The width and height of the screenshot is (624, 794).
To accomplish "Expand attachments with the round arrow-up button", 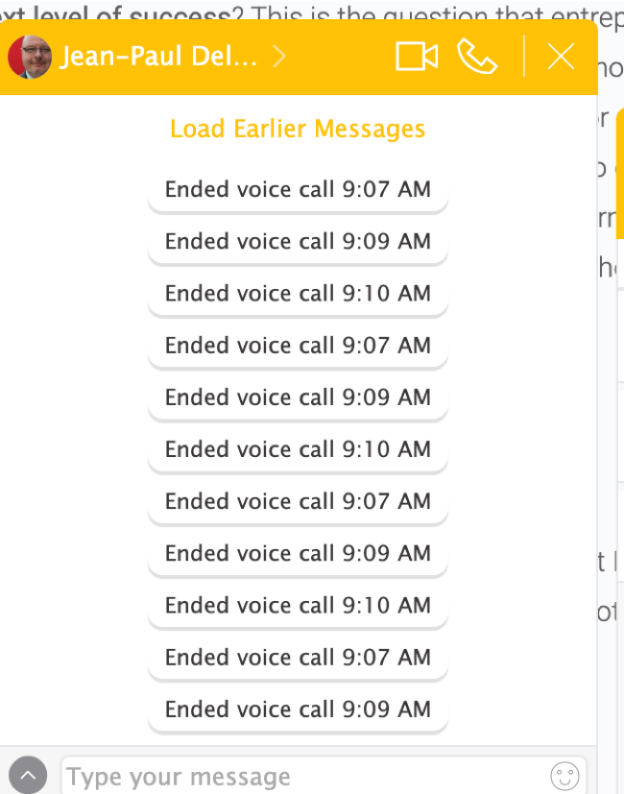I will (28, 775).
